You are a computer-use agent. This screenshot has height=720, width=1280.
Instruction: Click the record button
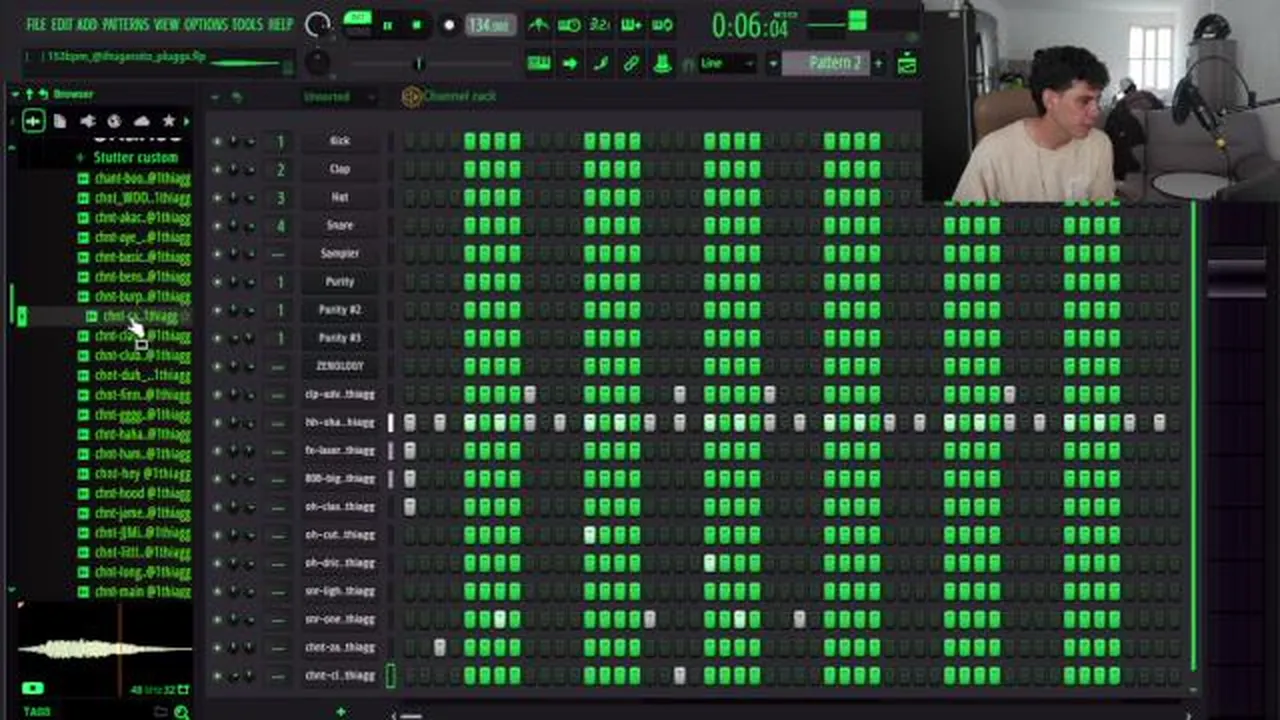point(449,25)
